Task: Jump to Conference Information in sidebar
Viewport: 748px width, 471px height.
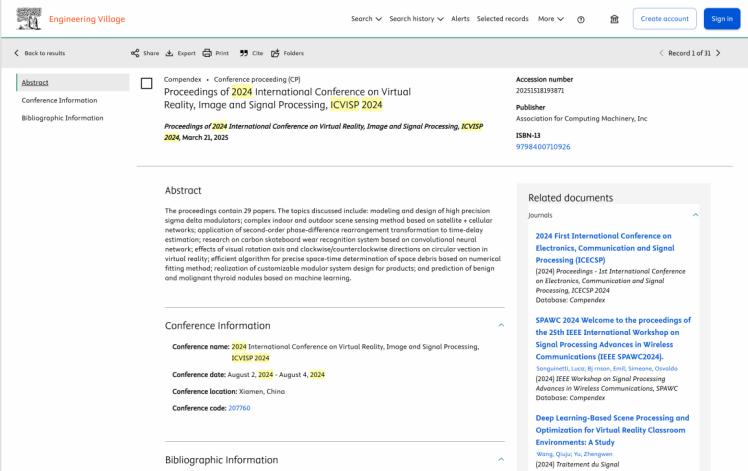Action: [59, 100]
